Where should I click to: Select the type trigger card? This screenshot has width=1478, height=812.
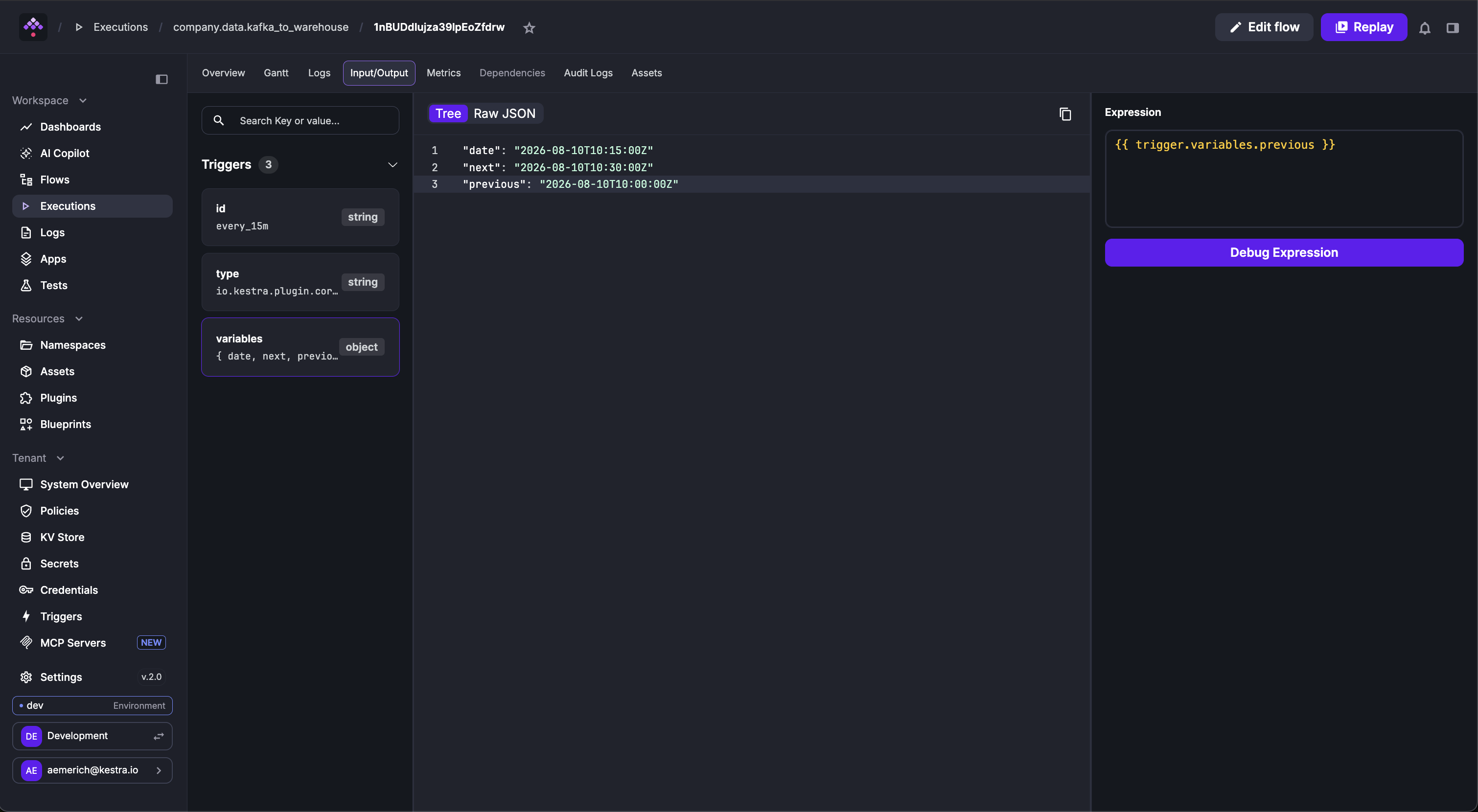(300, 282)
